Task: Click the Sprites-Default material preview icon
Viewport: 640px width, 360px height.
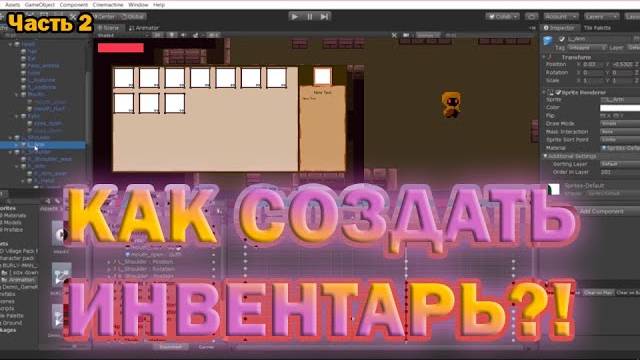Action: click(553, 189)
